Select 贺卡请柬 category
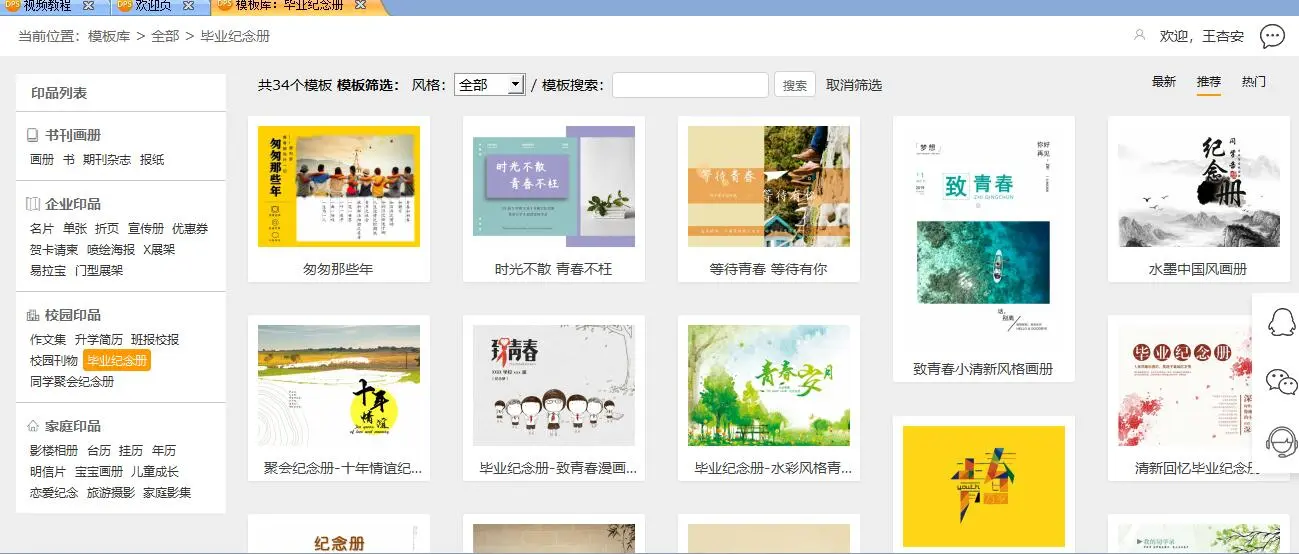The width and height of the screenshot is (1299, 554). coord(55,250)
